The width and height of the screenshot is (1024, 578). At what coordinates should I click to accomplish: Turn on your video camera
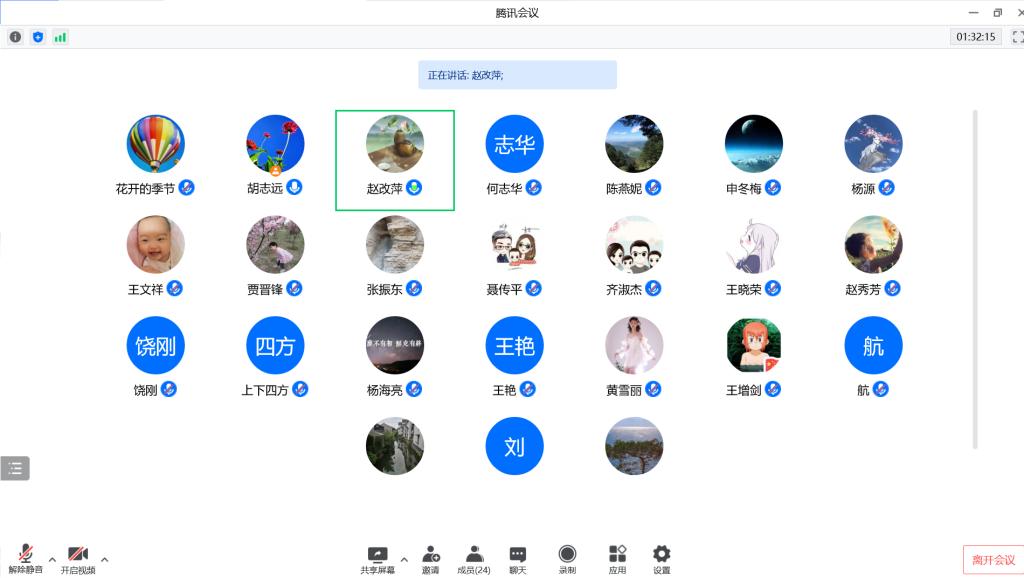click(x=78, y=560)
